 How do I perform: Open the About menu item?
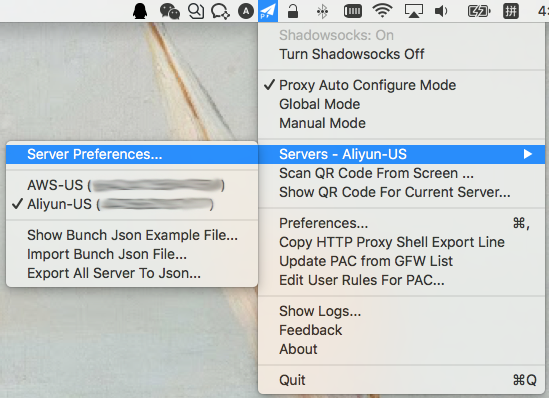[x=402, y=349]
